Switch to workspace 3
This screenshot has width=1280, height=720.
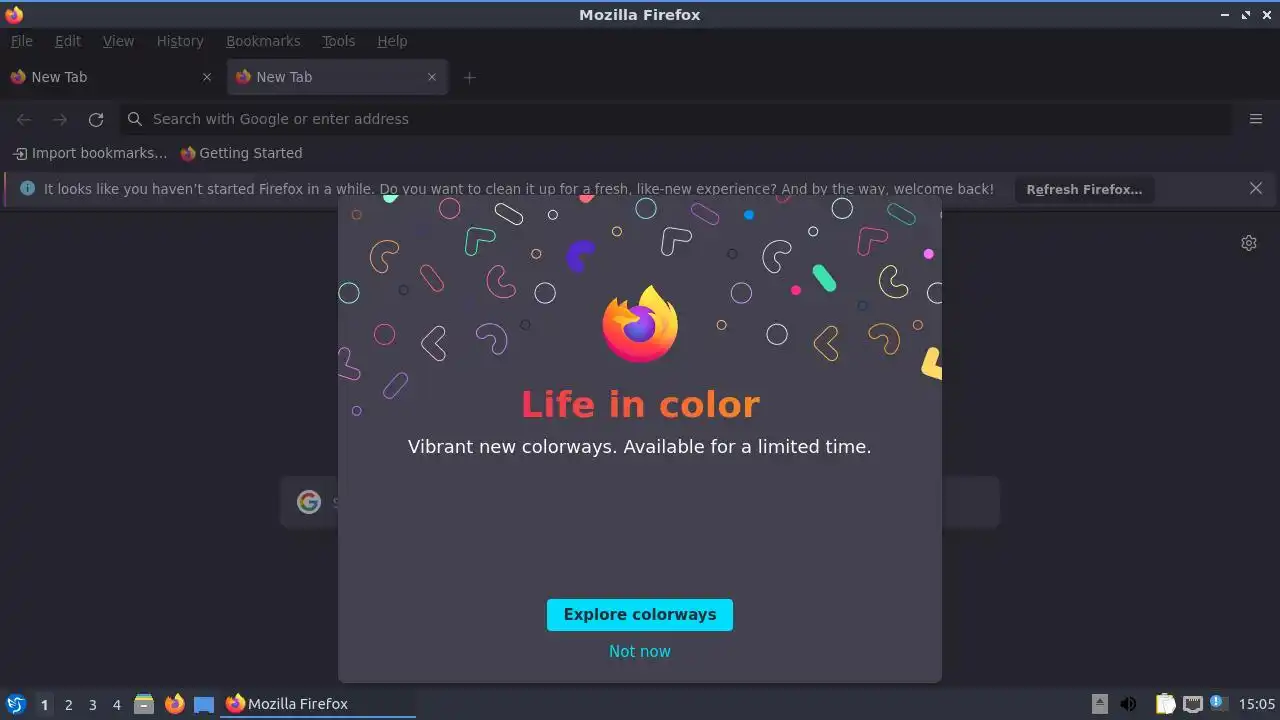pyautogui.click(x=92, y=704)
